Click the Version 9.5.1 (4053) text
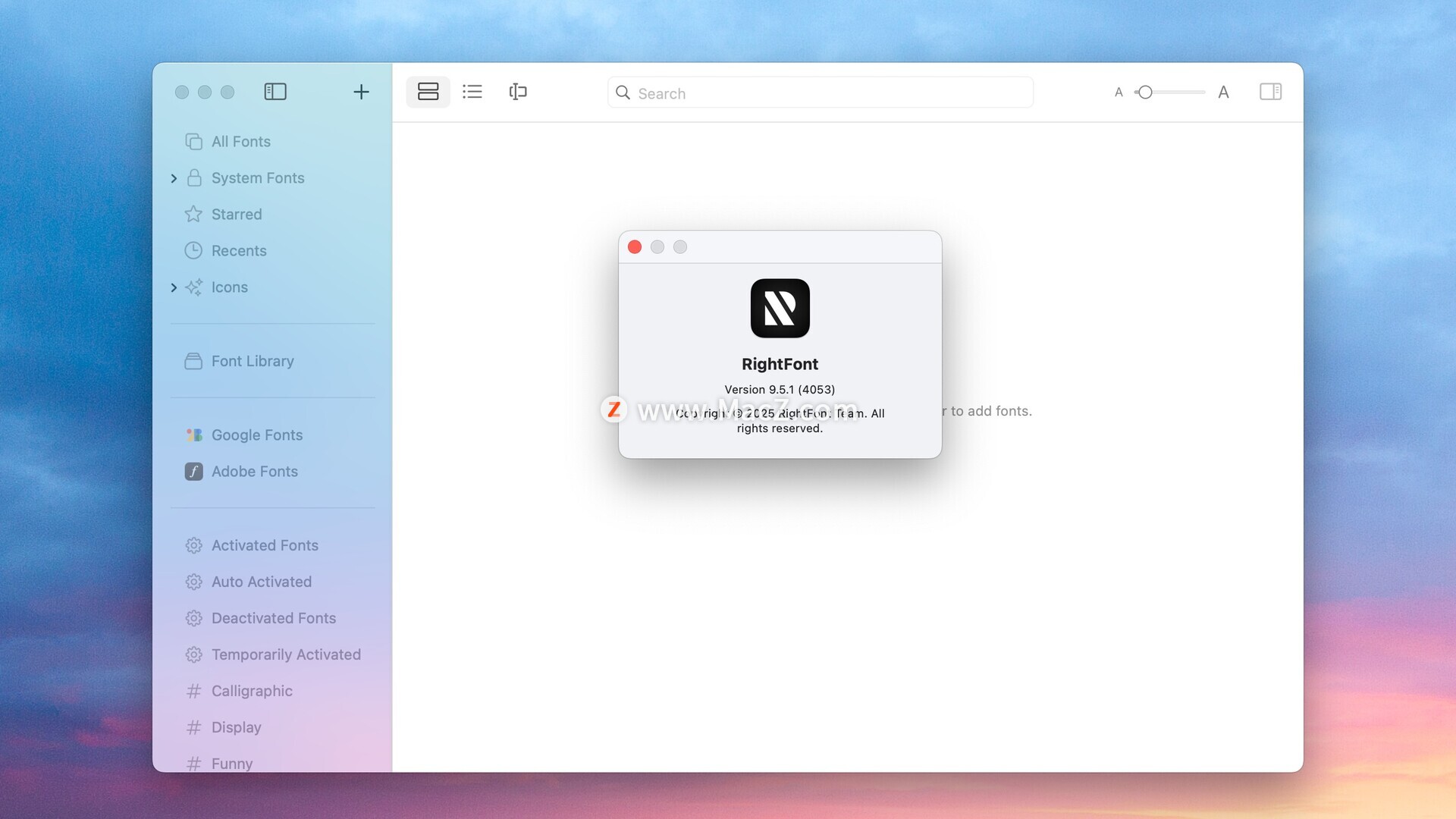The height and width of the screenshot is (819, 1456). point(780,390)
